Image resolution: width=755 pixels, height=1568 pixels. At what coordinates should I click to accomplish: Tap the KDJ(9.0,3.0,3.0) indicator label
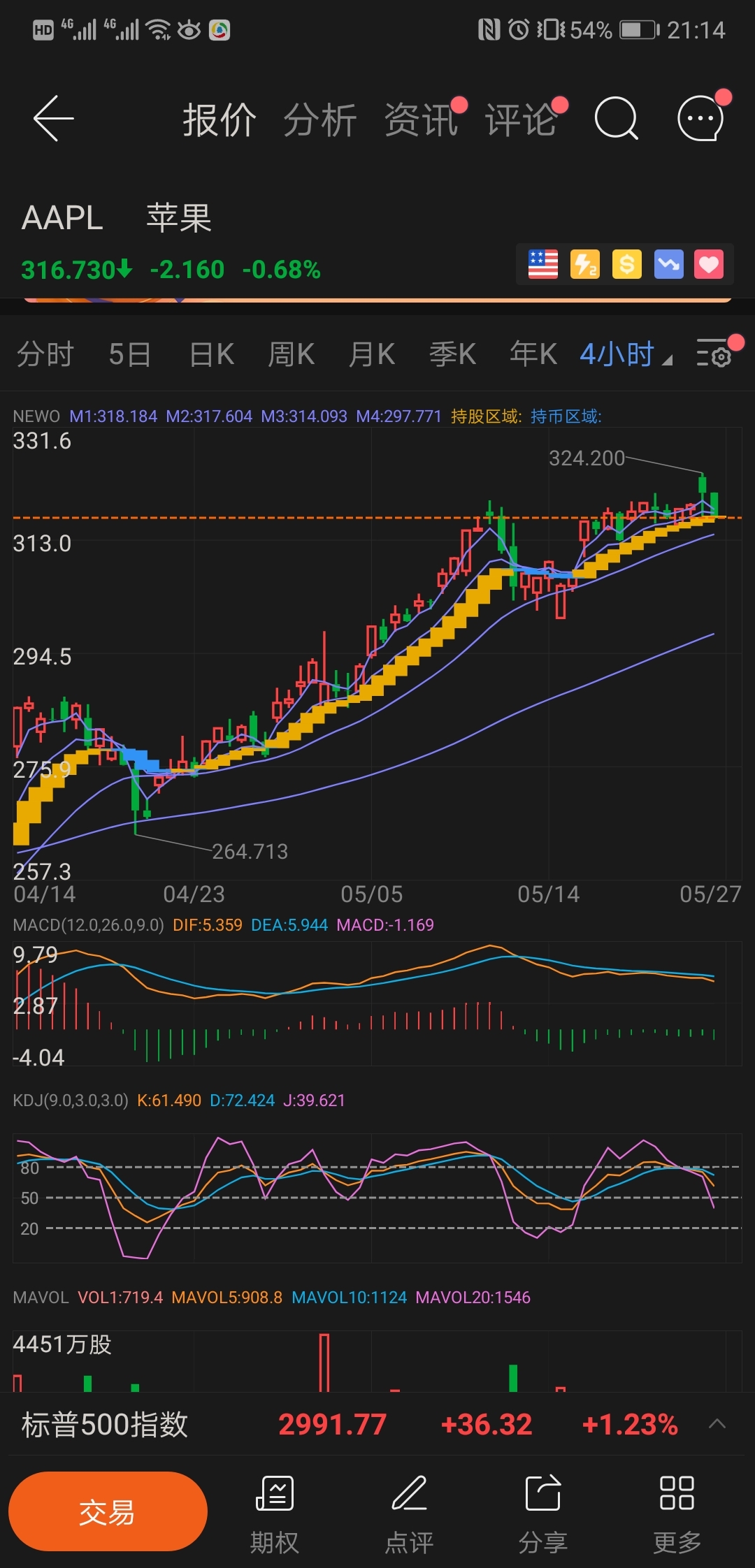pyautogui.click(x=71, y=1101)
